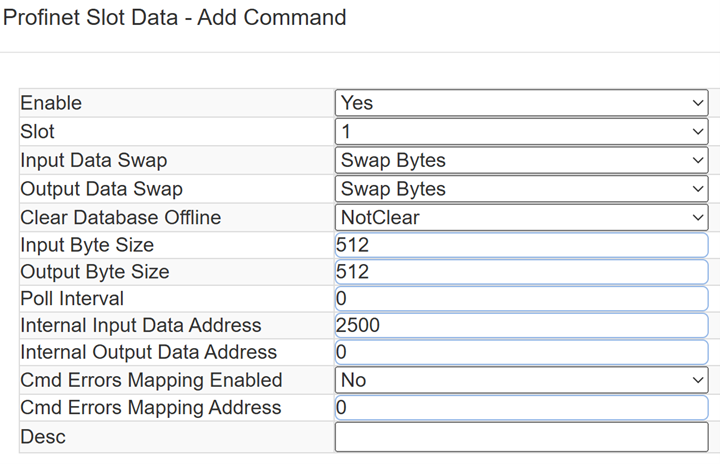Viewport: 720px width, 464px height.
Task: Click the Internal Output Data Address label
Action: pos(148,352)
